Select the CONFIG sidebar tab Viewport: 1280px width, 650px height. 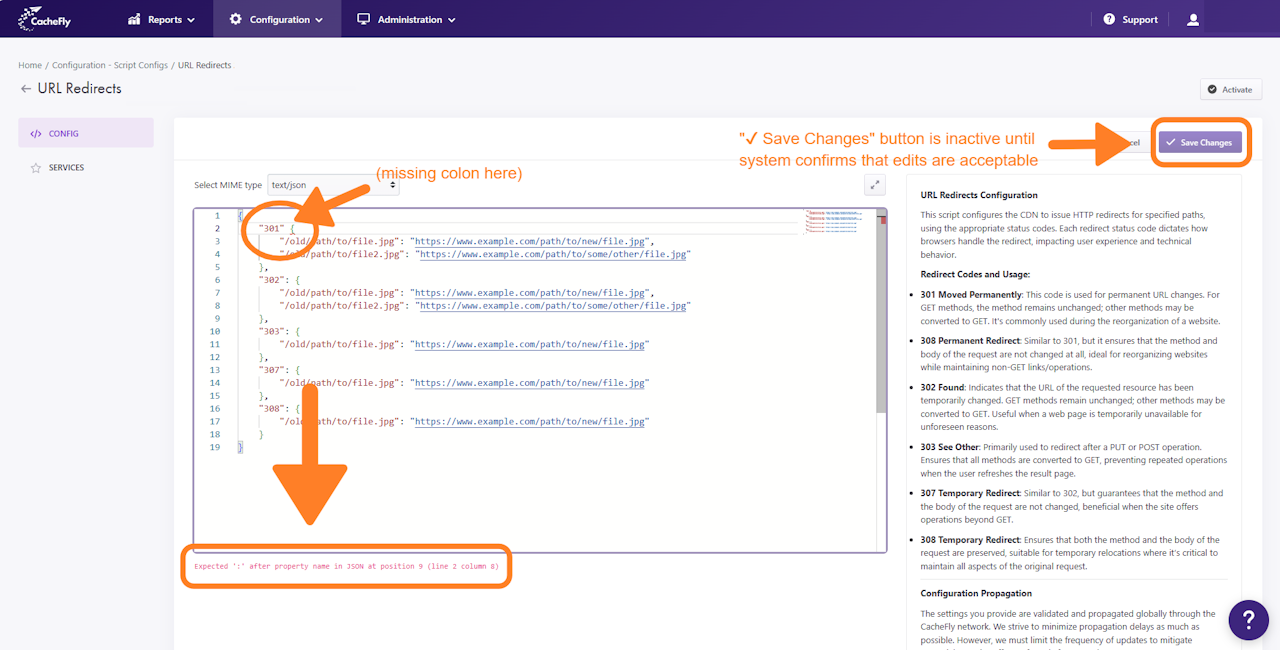tap(86, 133)
